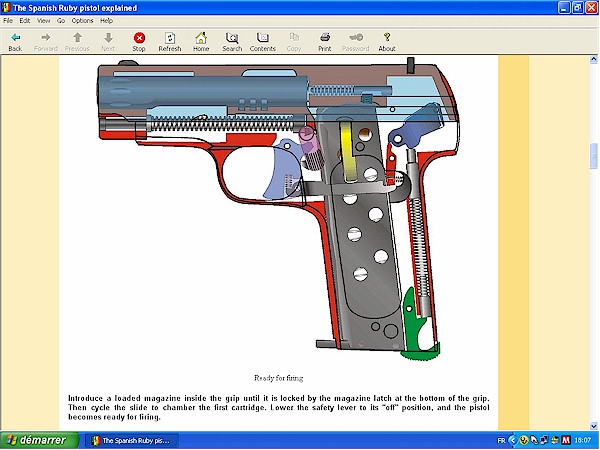
Task: Click the 18:07 system clock
Action: coord(582,440)
